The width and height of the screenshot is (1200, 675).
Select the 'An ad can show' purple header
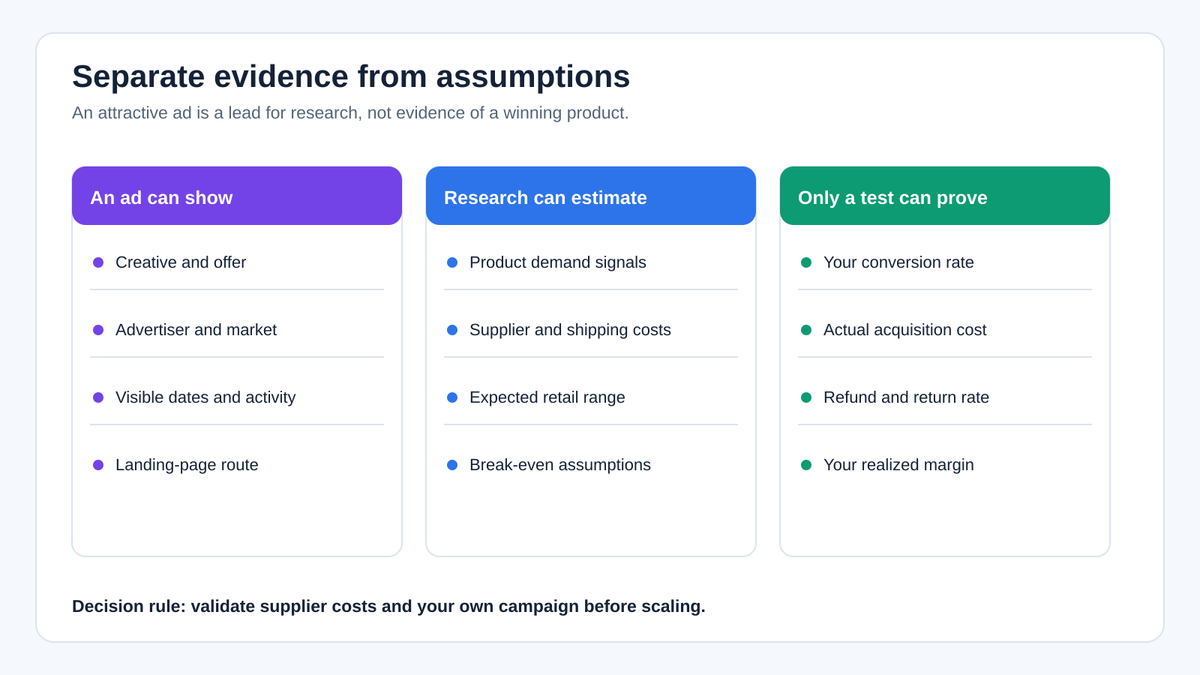237,196
